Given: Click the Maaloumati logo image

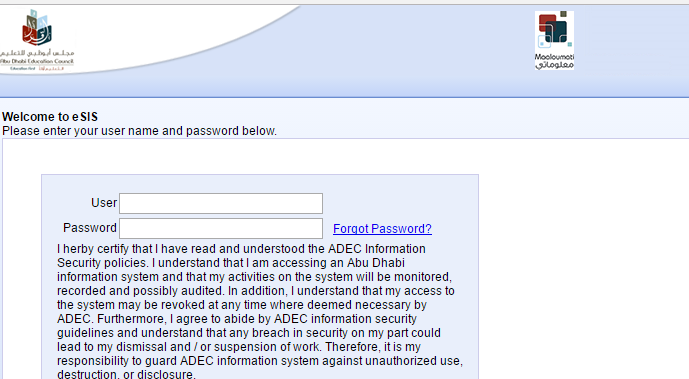Looking at the screenshot, I should [554, 40].
